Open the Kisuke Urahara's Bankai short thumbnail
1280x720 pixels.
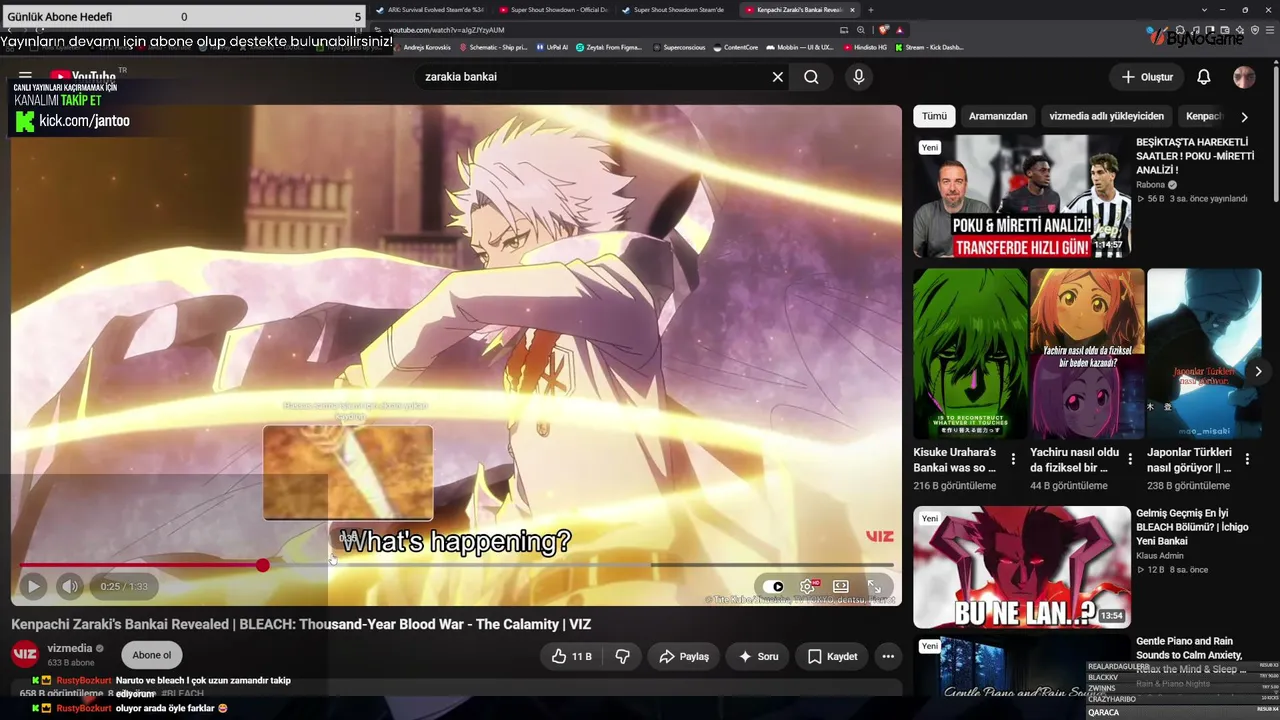(x=970, y=353)
